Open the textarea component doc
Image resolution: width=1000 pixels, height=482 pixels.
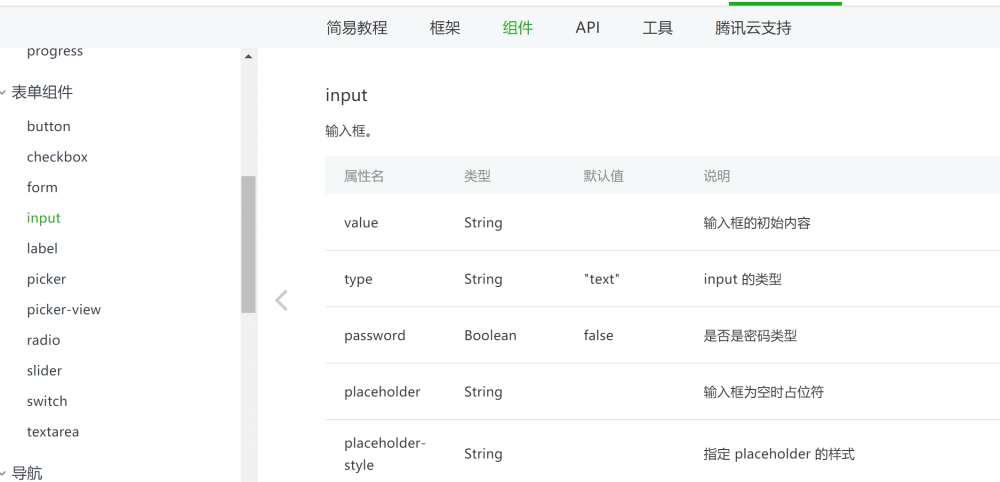tap(53, 432)
